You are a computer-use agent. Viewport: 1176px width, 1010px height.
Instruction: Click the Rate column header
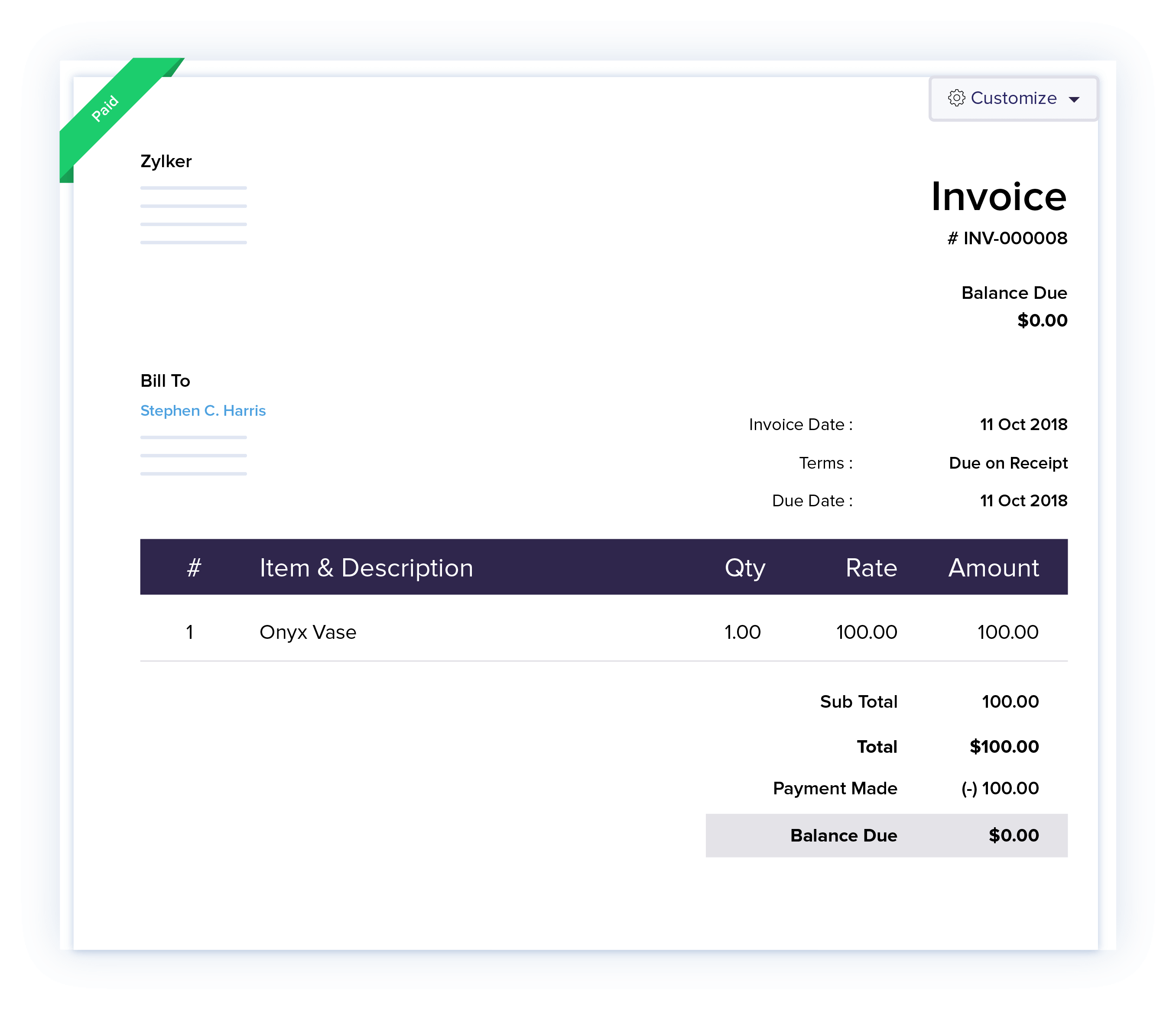[871, 567]
